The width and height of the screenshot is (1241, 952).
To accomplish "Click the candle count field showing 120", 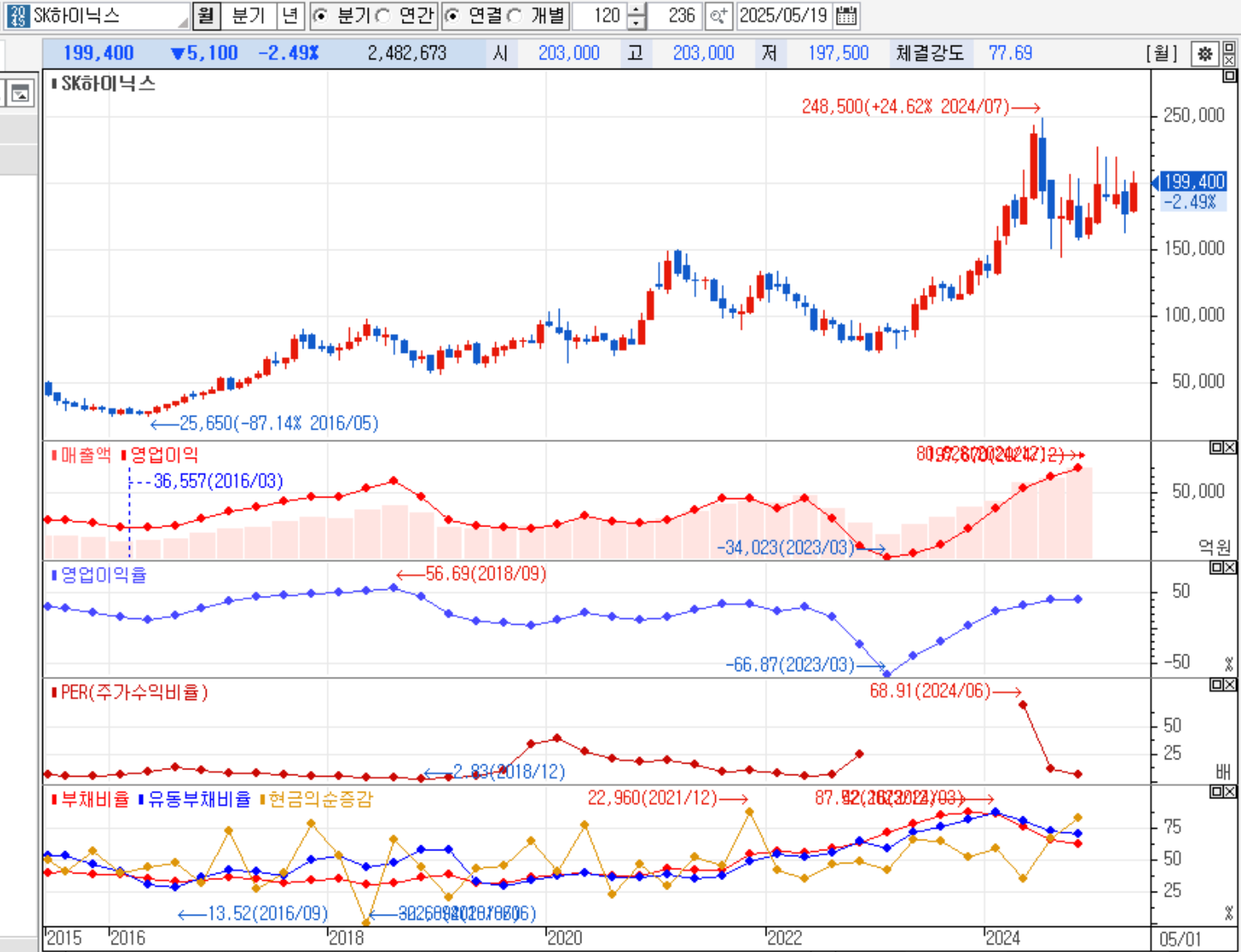I will 599,16.
